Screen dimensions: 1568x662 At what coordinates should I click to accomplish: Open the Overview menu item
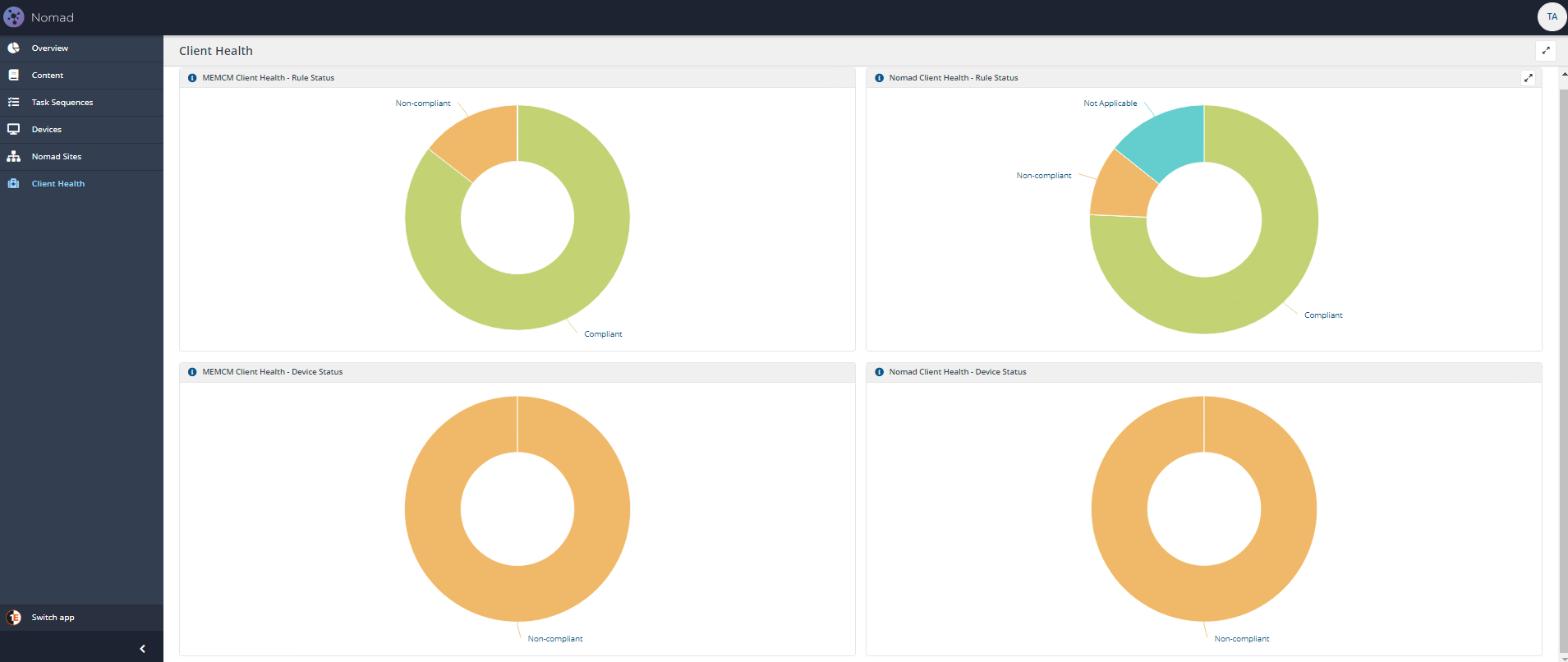[x=81, y=48]
